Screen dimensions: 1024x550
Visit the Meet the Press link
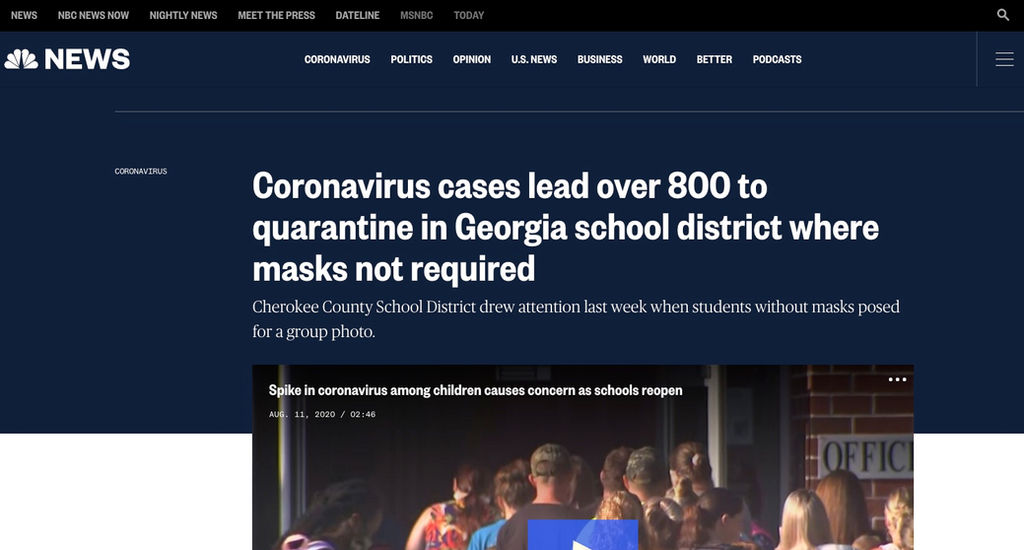pyautogui.click(x=276, y=15)
